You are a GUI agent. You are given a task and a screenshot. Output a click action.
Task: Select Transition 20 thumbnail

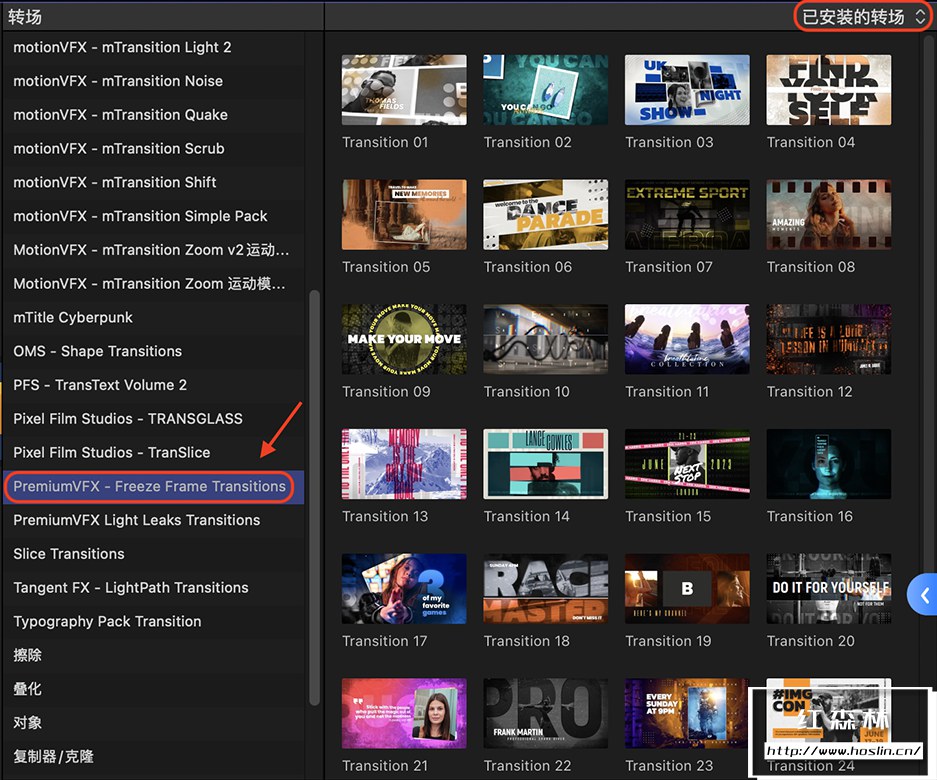[829, 589]
